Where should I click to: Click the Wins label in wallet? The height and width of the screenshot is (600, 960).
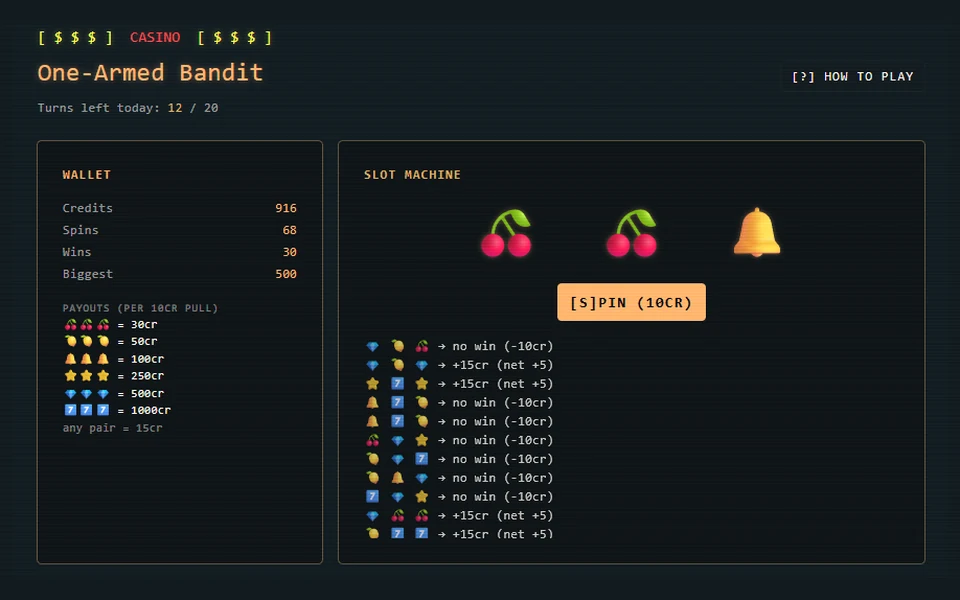pyautogui.click(x=77, y=252)
